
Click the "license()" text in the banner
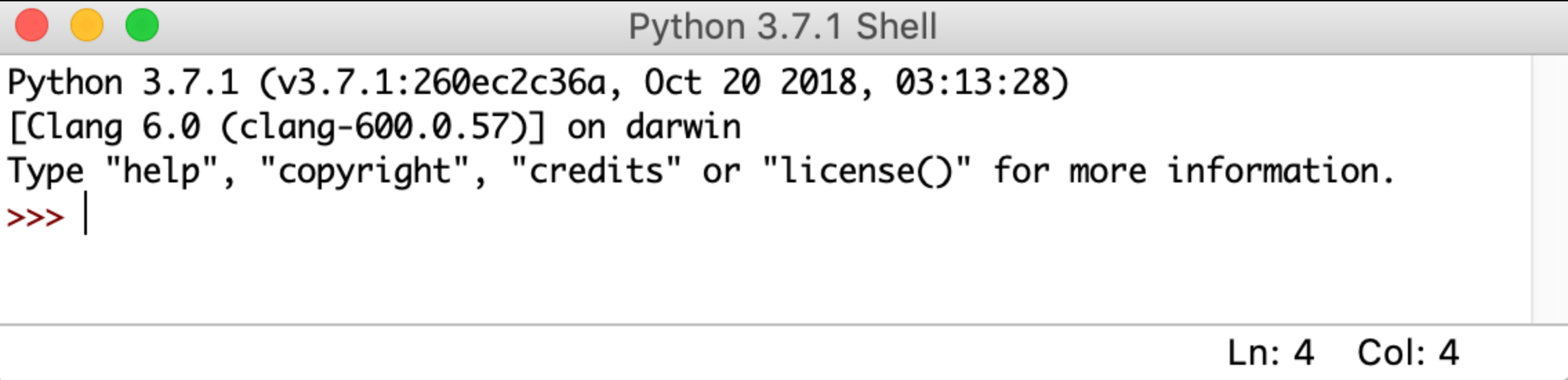click(867, 171)
